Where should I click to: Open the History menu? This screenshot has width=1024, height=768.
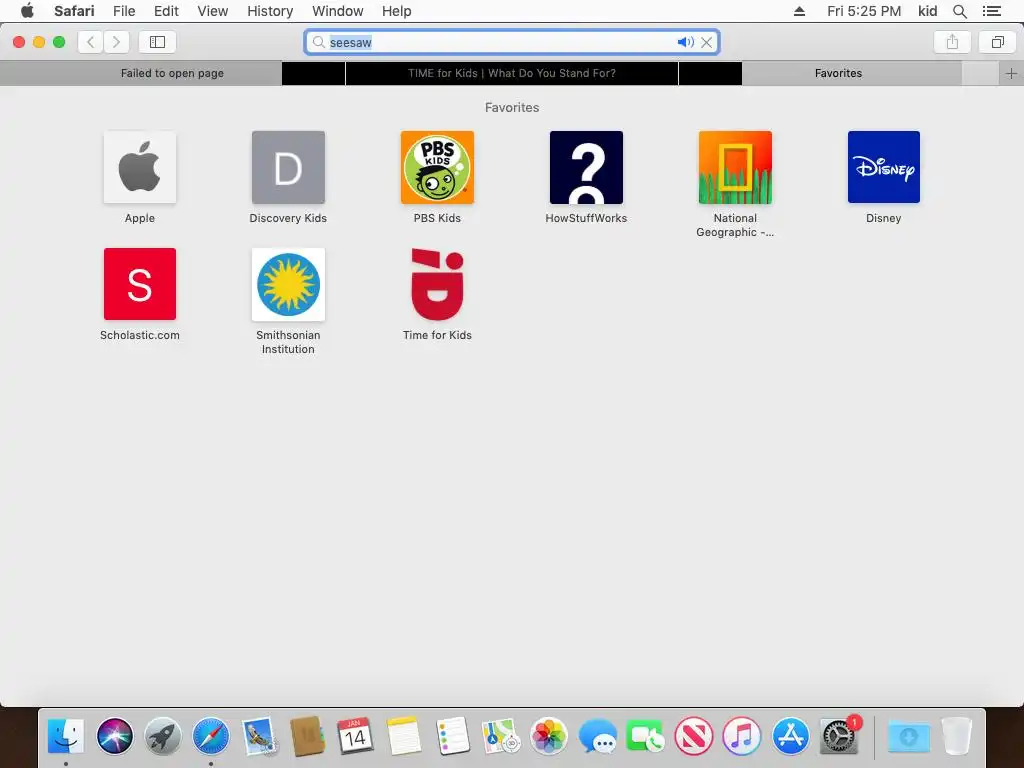coord(270,11)
